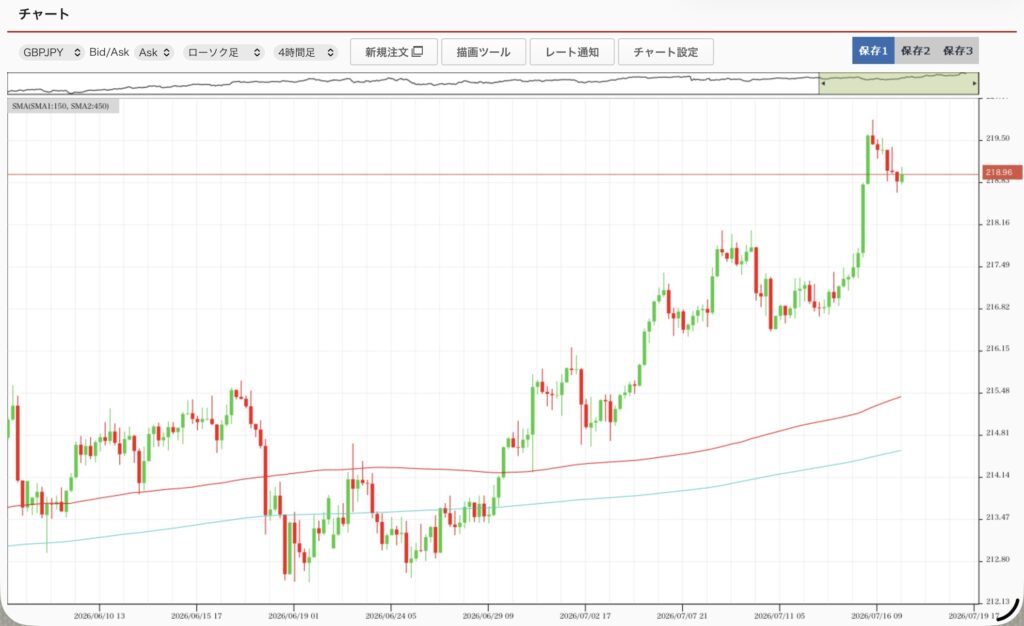Open チャート設定 chart settings
The width and height of the screenshot is (1024, 626).
[x=665, y=52]
